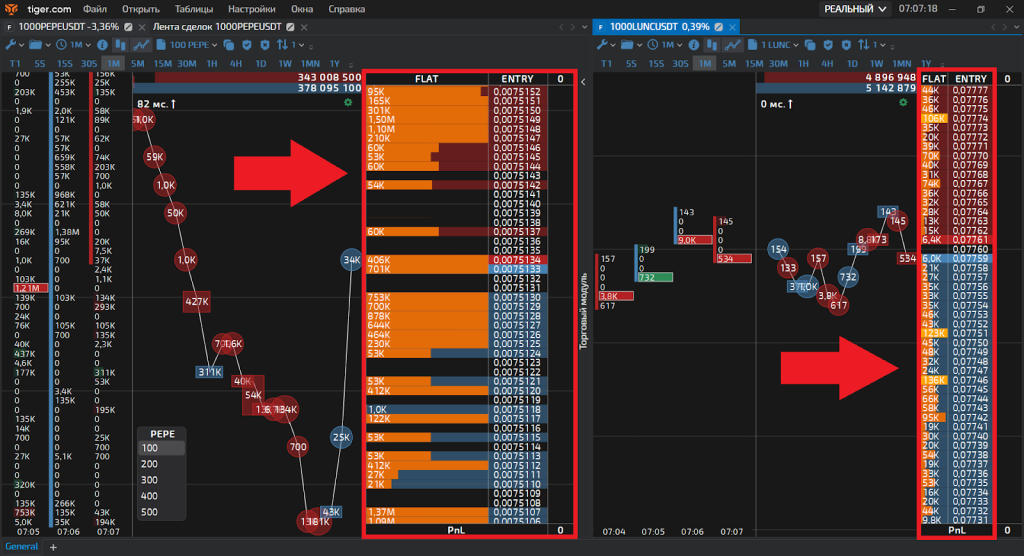The width and height of the screenshot is (1024, 556).
Task: Switch to Лента сделок 1000PEPEUSDT tab
Action: 217,27
